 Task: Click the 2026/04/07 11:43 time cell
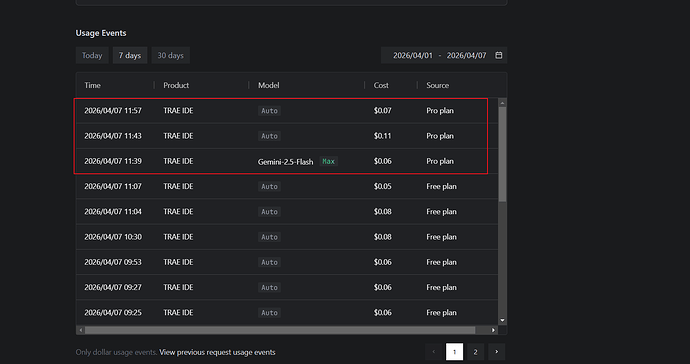click(x=113, y=136)
